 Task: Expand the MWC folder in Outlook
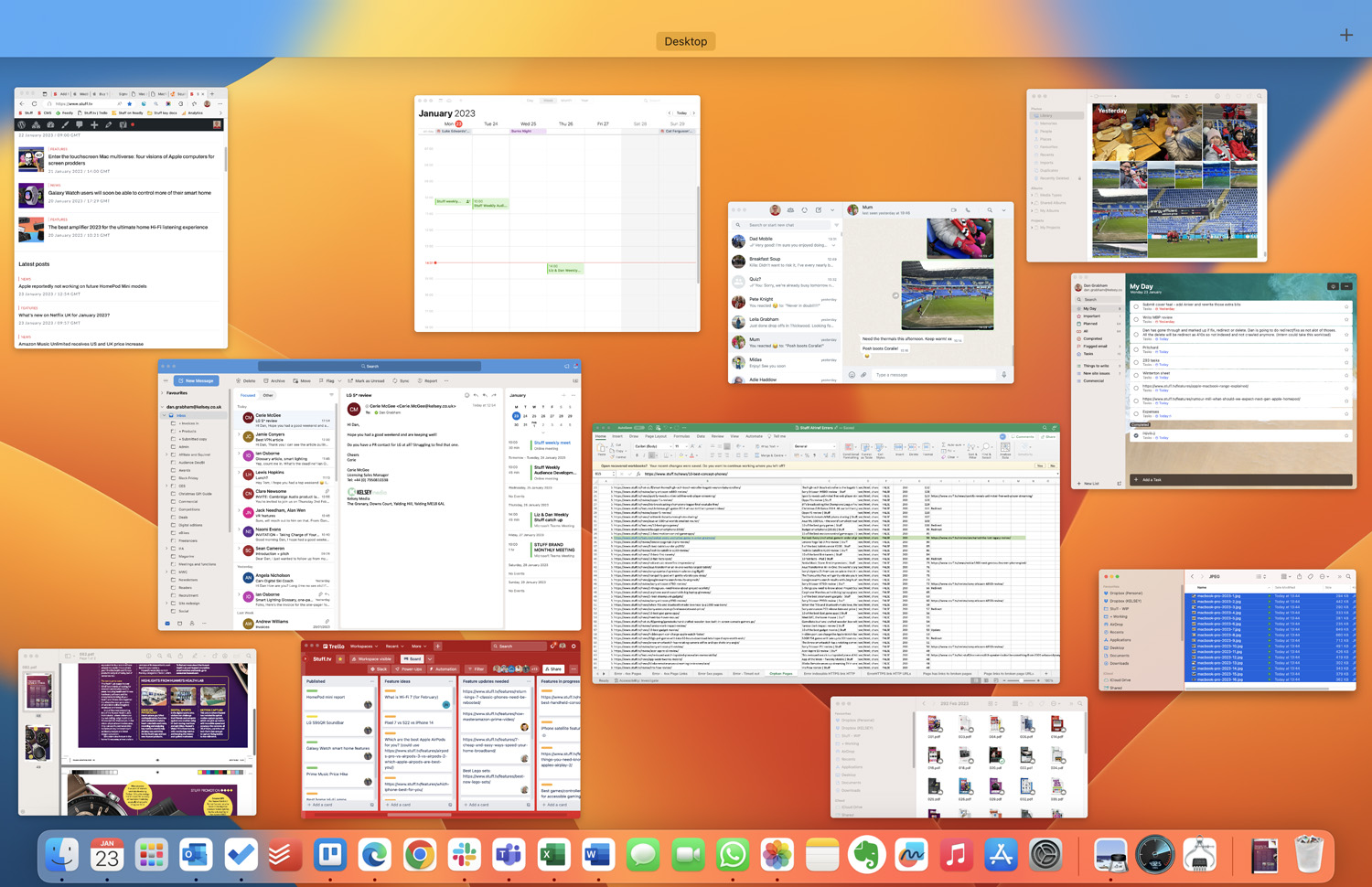click(x=166, y=572)
